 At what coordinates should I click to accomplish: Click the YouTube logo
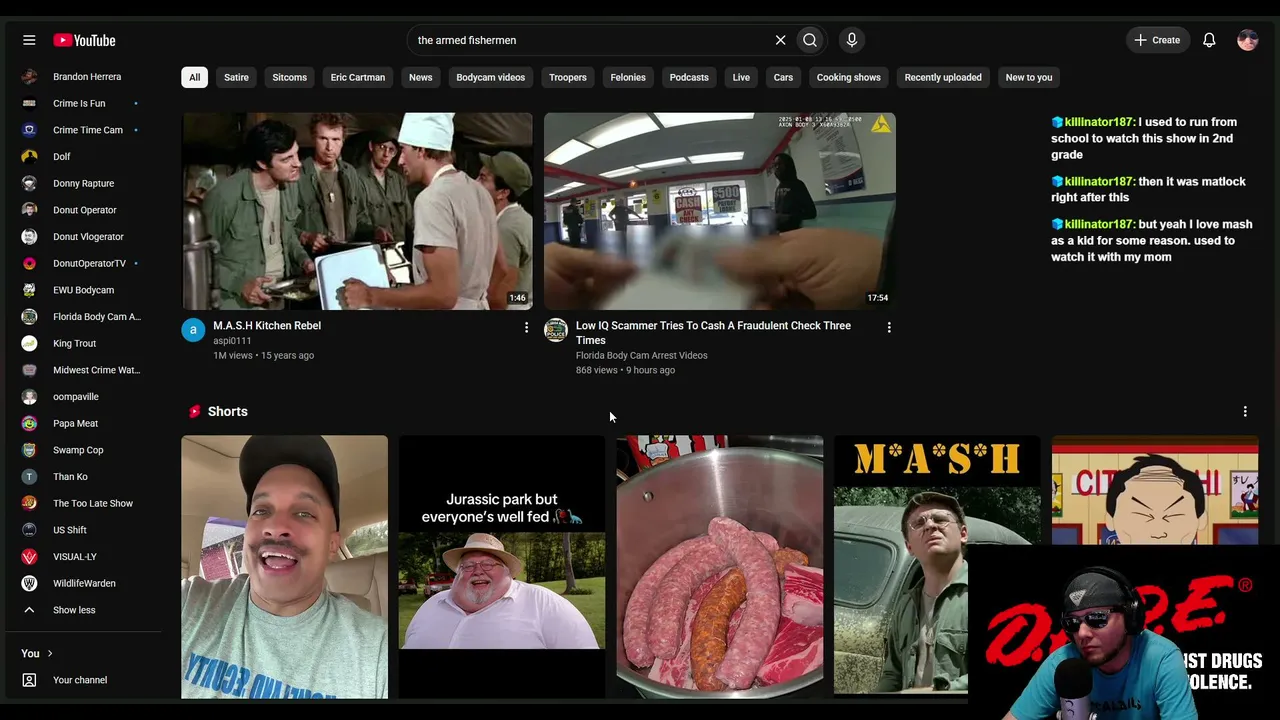[85, 40]
